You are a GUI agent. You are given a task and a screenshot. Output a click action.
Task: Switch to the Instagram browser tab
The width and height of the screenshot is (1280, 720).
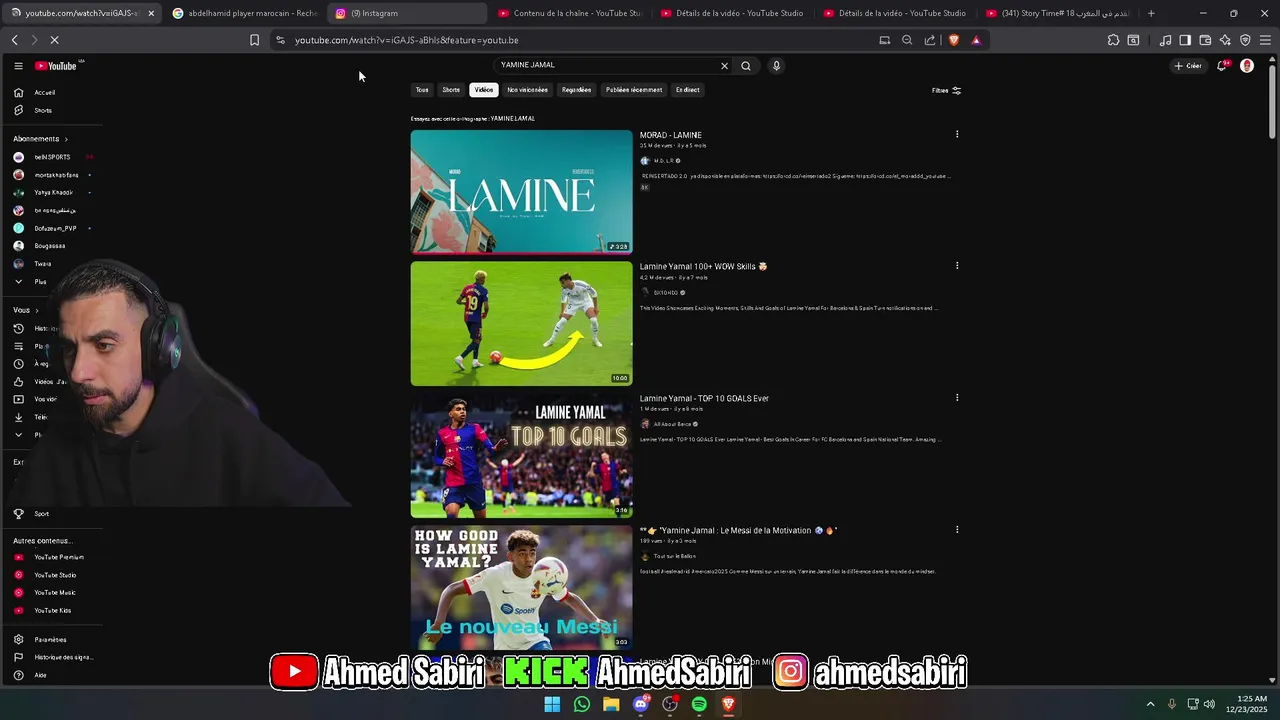[405, 13]
